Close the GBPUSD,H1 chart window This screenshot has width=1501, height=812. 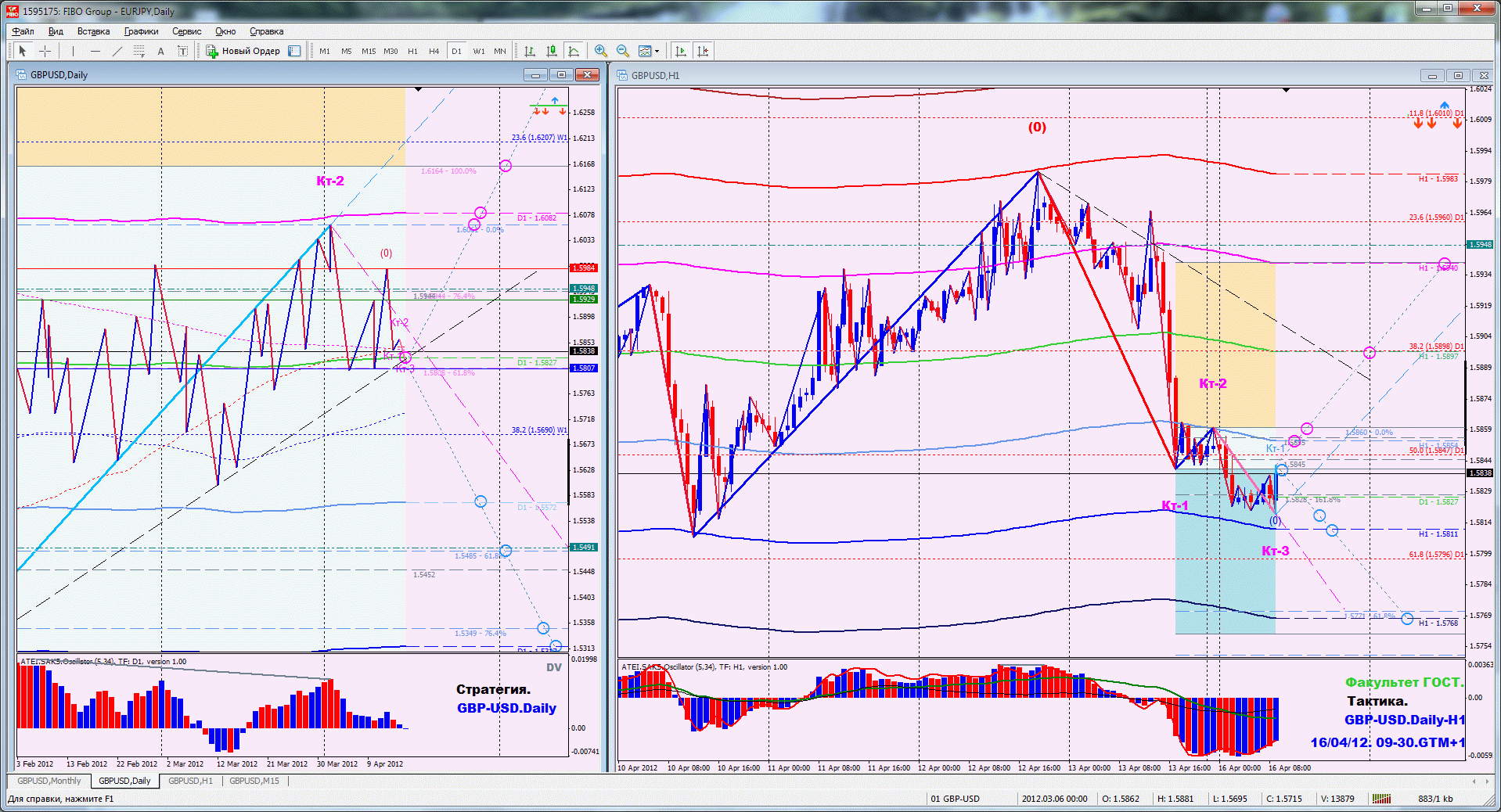click(1483, 76)
